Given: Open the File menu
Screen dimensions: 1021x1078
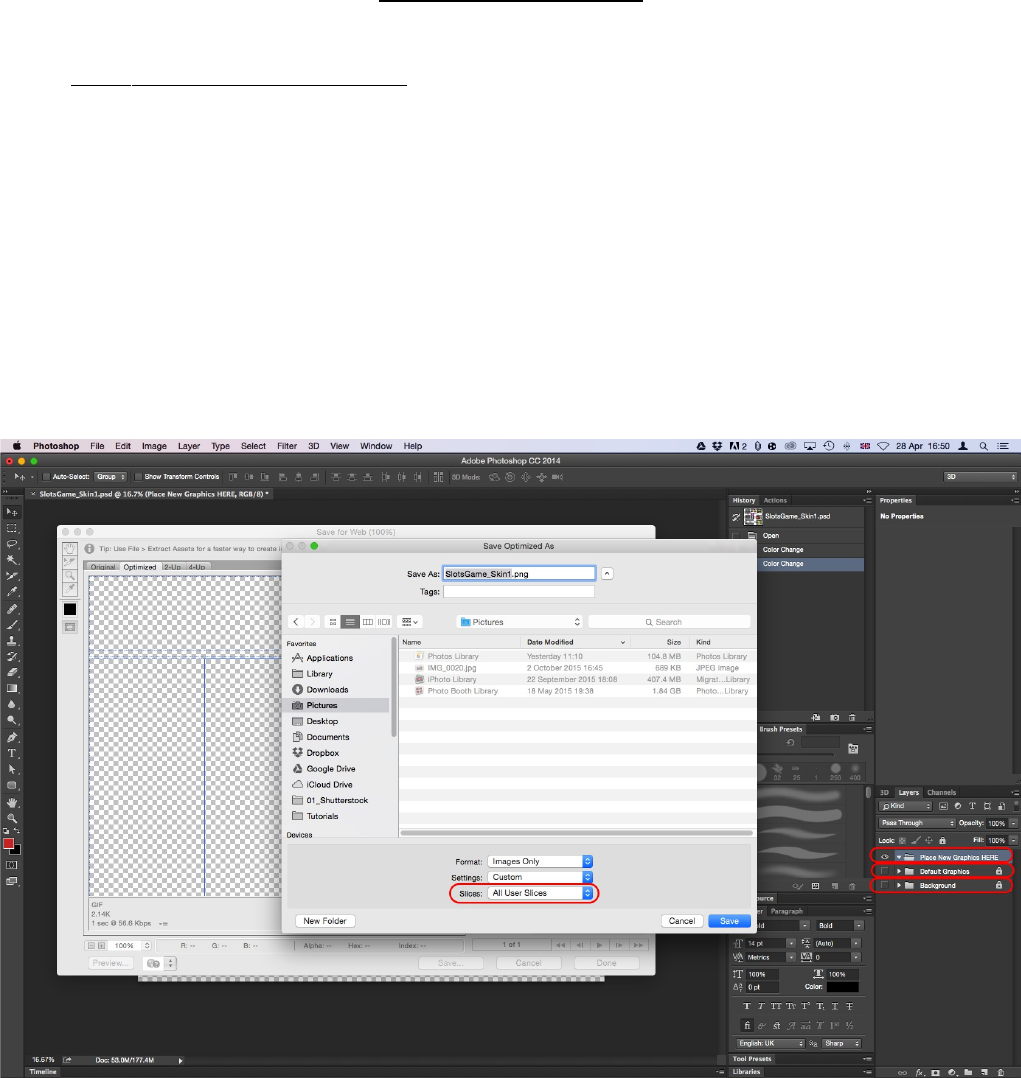Looking at the screenshot, I should click(x=97, y=446).
